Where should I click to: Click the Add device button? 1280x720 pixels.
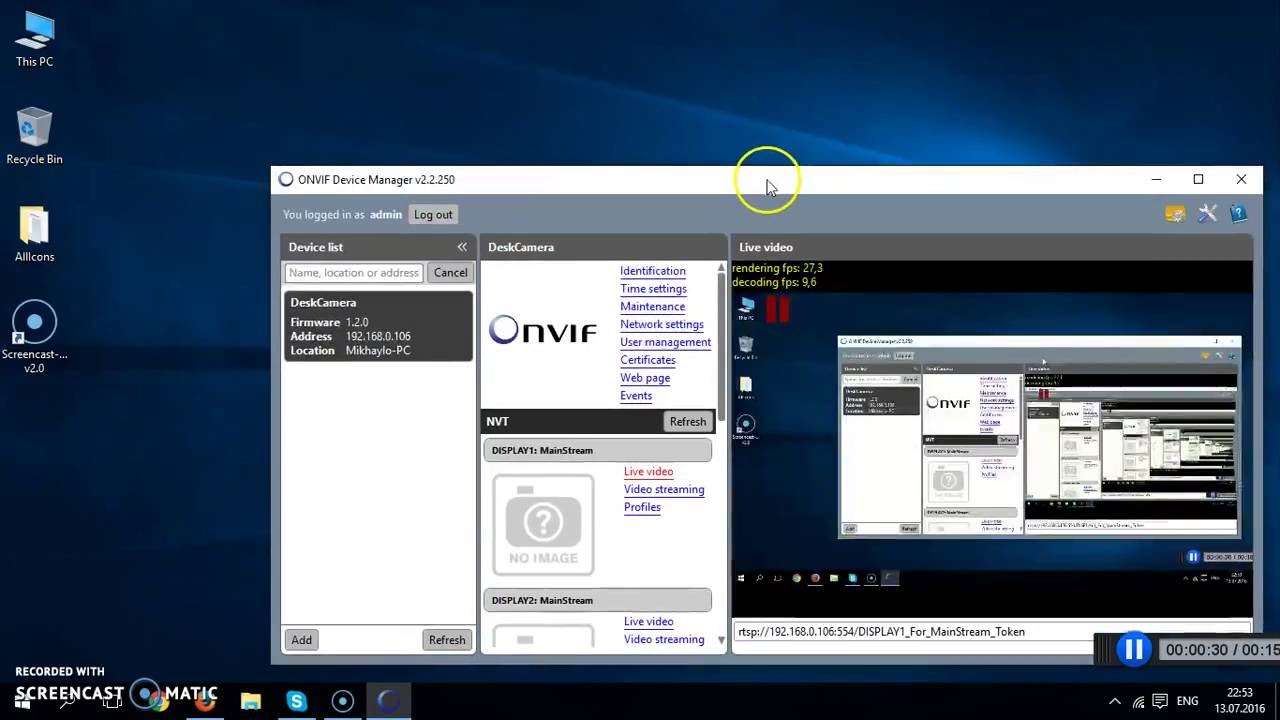pos(301,640)
